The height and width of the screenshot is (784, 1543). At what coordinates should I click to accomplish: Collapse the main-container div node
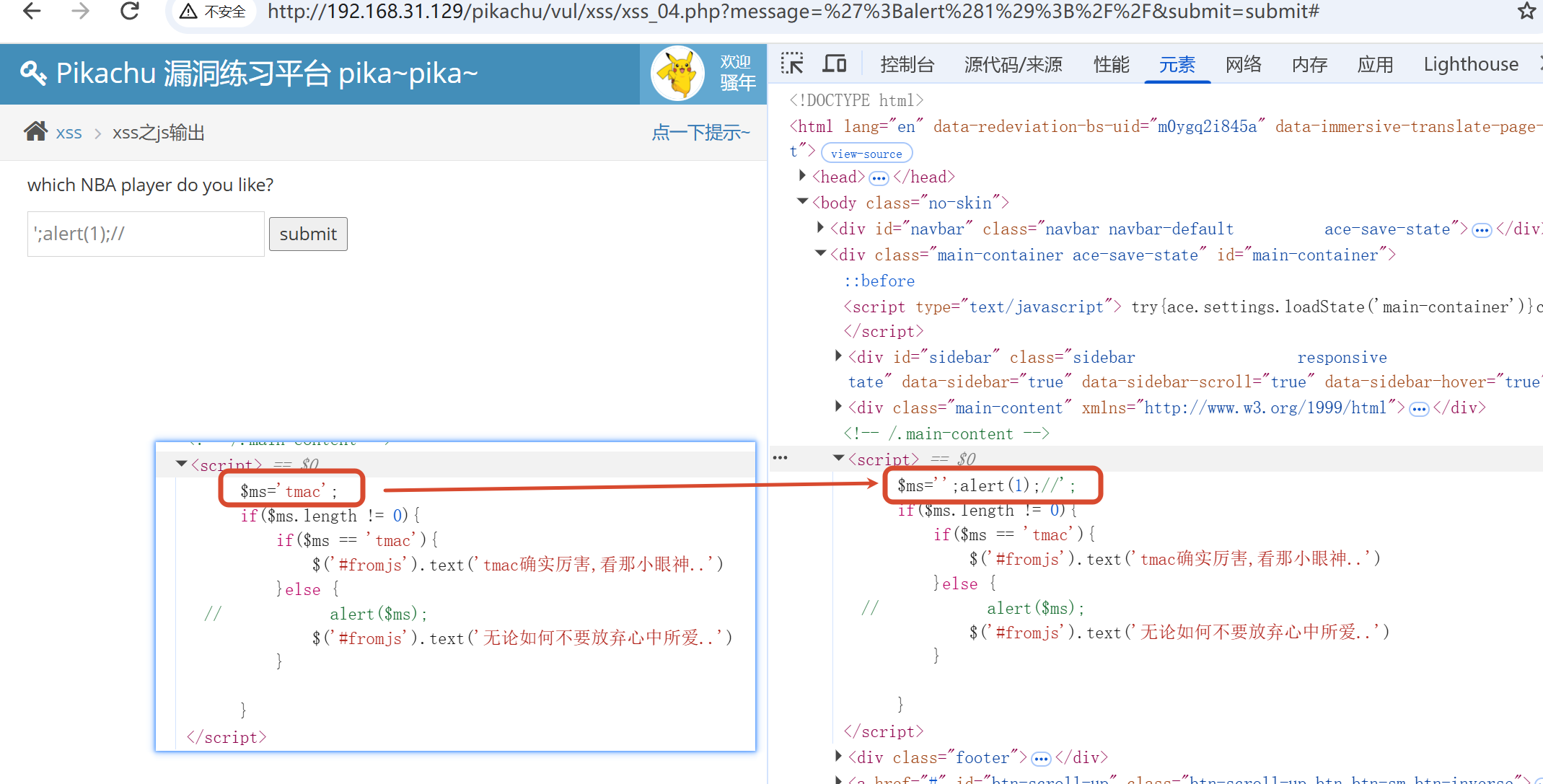tap(820, 253)
